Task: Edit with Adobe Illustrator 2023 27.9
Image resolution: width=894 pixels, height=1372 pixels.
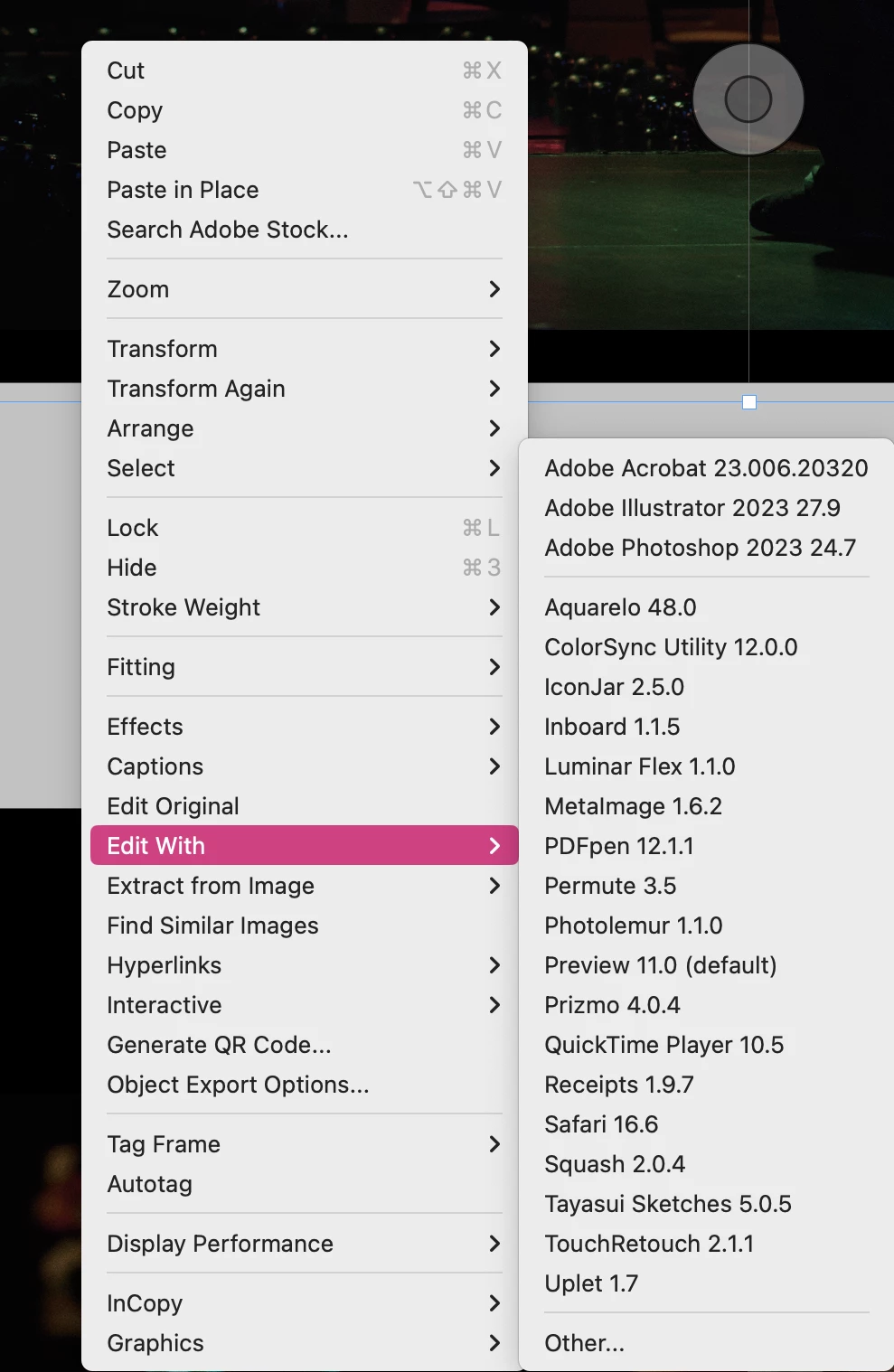Action: [x=707, y=508]
